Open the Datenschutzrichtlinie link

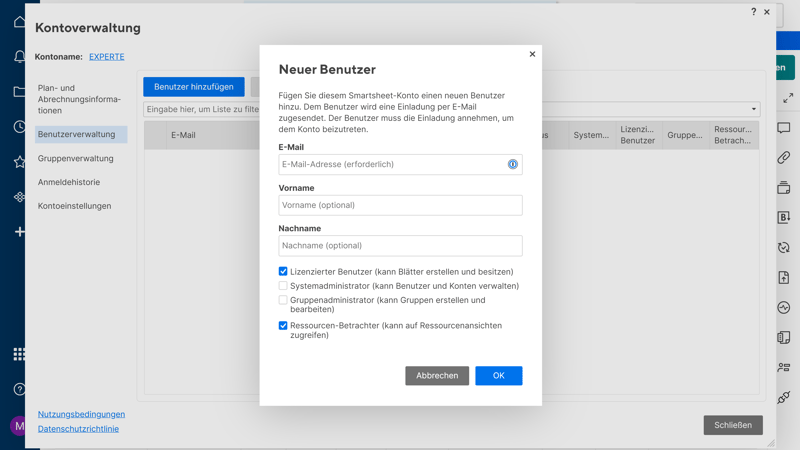[x=78, y=429]
